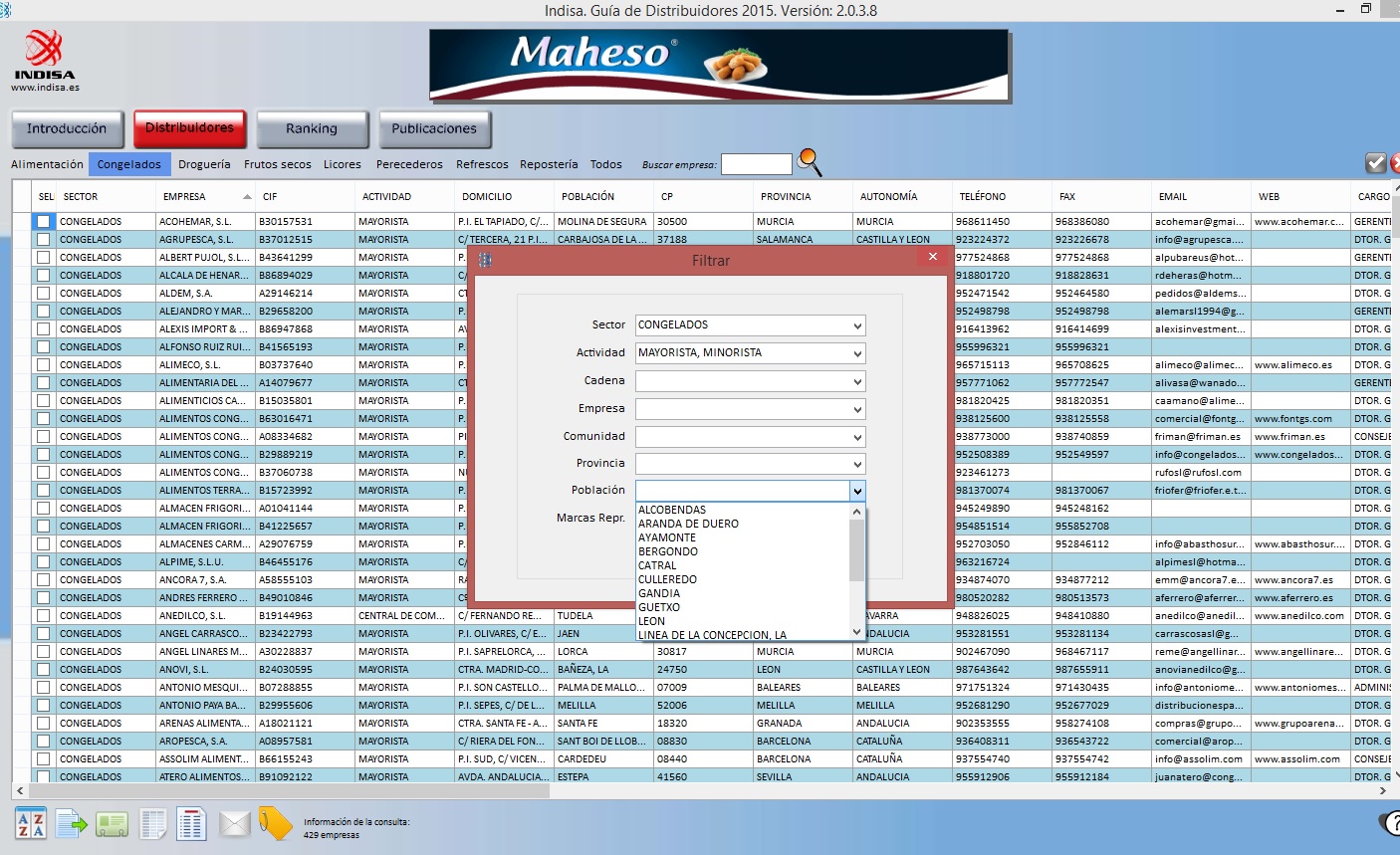This screenshot has width=1400, height=855.
Task: Open the Empresa dropdown
Action: (857, 409)
